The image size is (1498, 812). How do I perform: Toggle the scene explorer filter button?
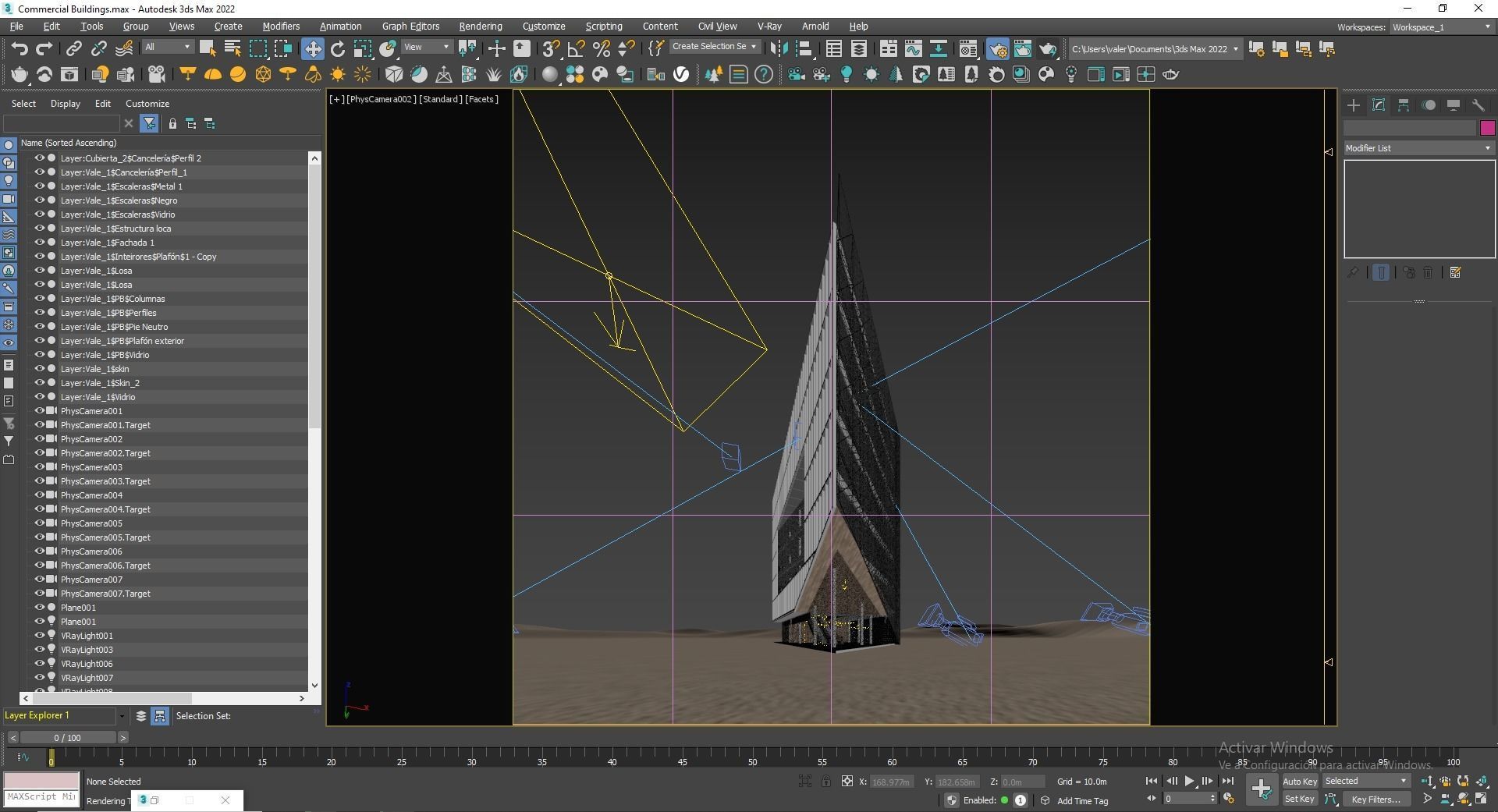point(149,123)
